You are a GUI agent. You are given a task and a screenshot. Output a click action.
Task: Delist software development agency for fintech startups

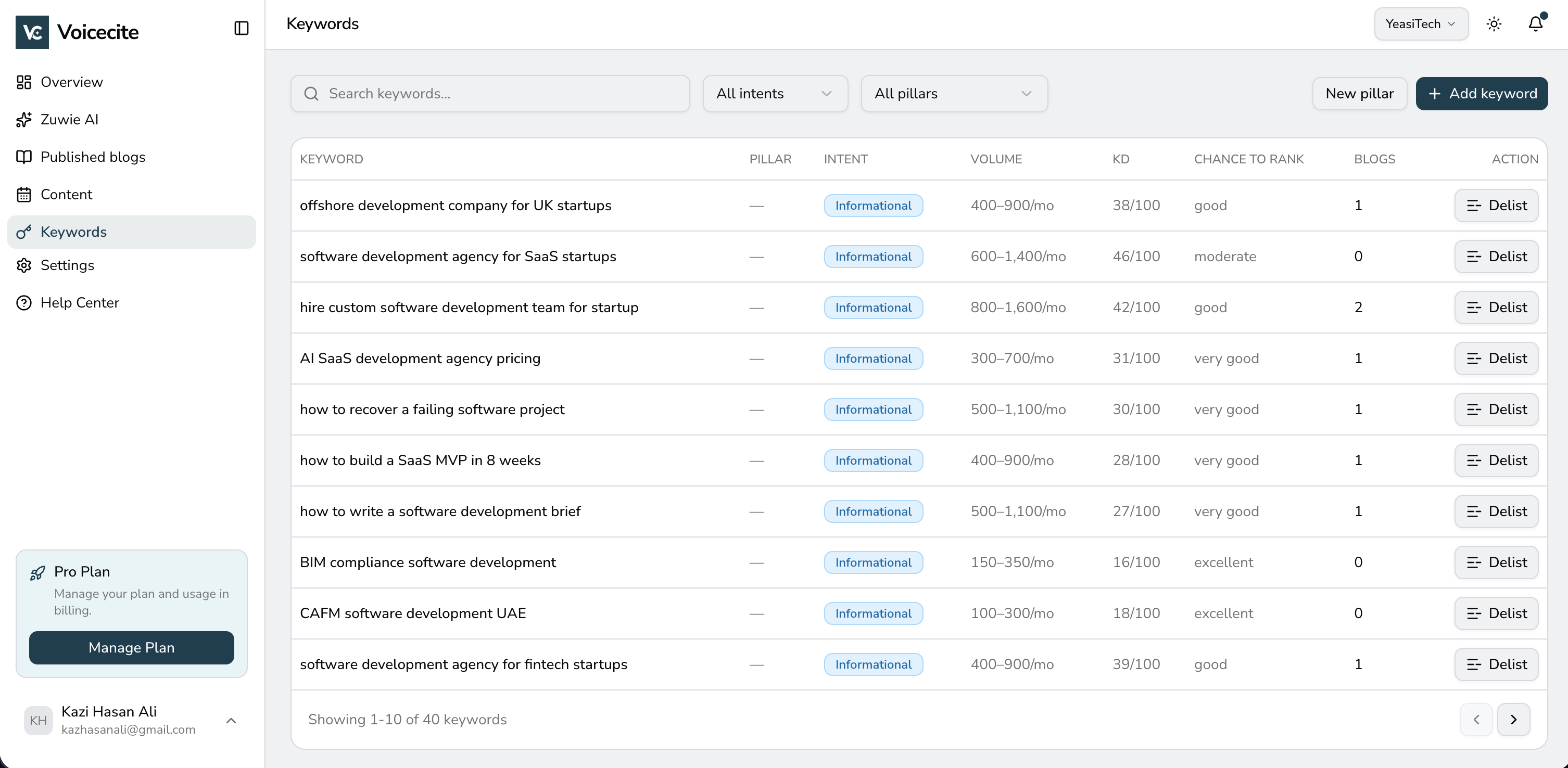(1496, 664)
